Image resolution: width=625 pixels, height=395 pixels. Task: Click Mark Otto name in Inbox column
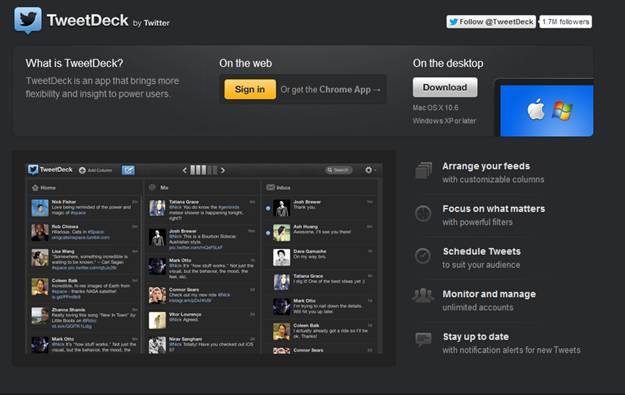tap(304, 301)
